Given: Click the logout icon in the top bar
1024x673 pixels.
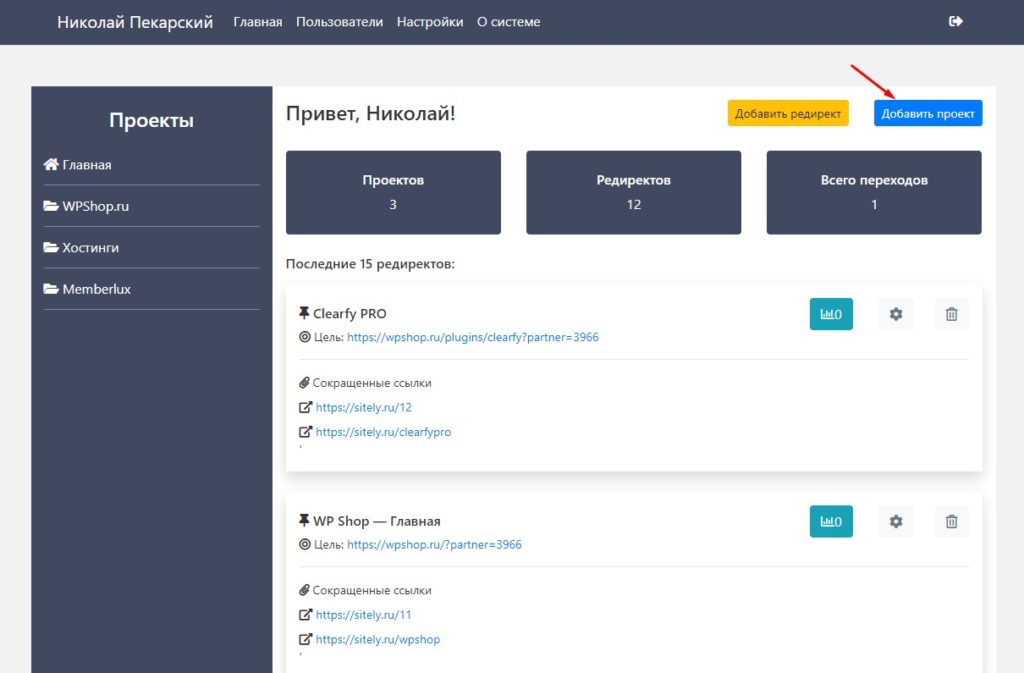Looking at the screenshot, I should pos(955,22).
